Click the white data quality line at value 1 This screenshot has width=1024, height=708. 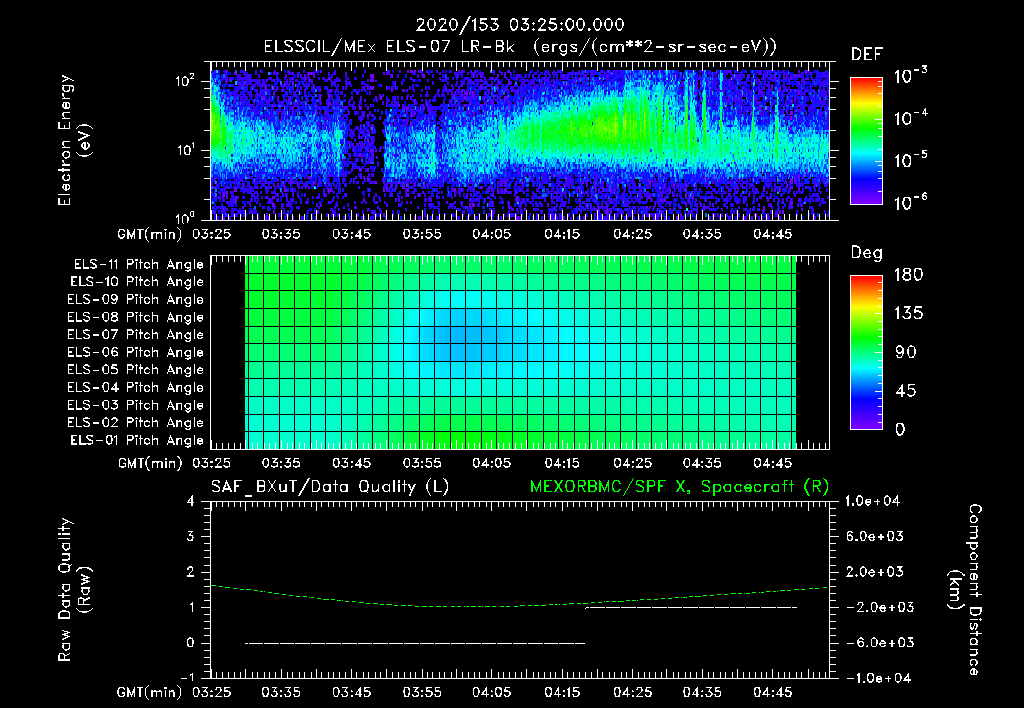point(691,607)
